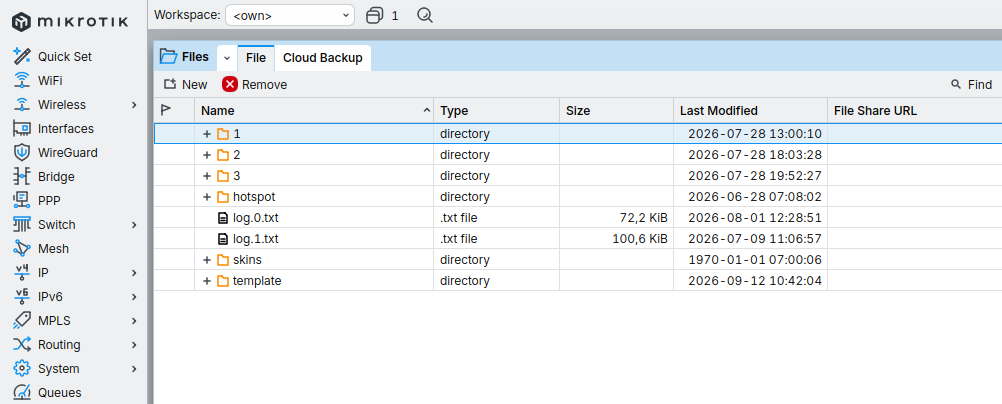The image size is (1002, 404).
Task: Click the Wireless antenna icon
Action: 22,105
